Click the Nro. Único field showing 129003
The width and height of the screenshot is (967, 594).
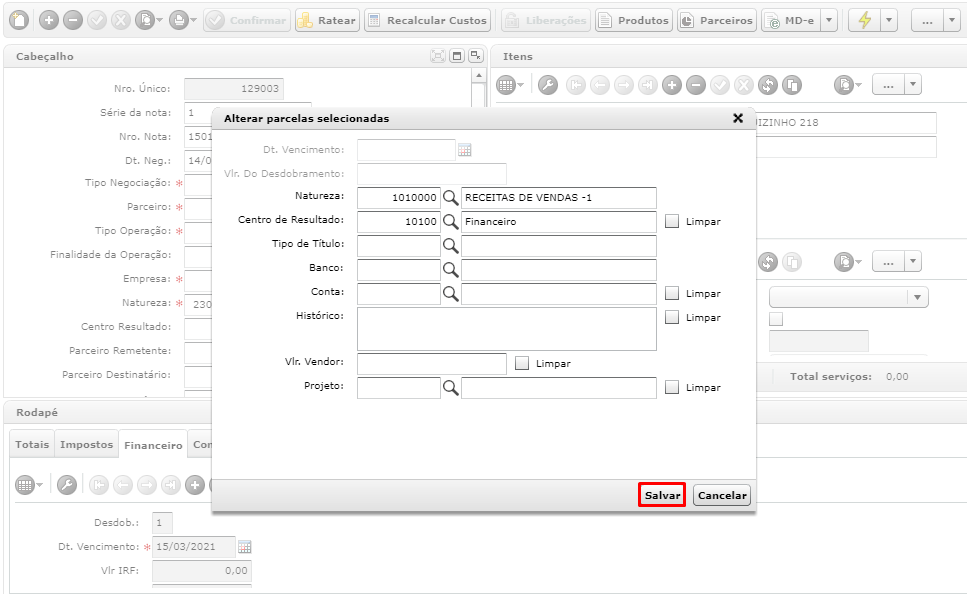point(234,89)
